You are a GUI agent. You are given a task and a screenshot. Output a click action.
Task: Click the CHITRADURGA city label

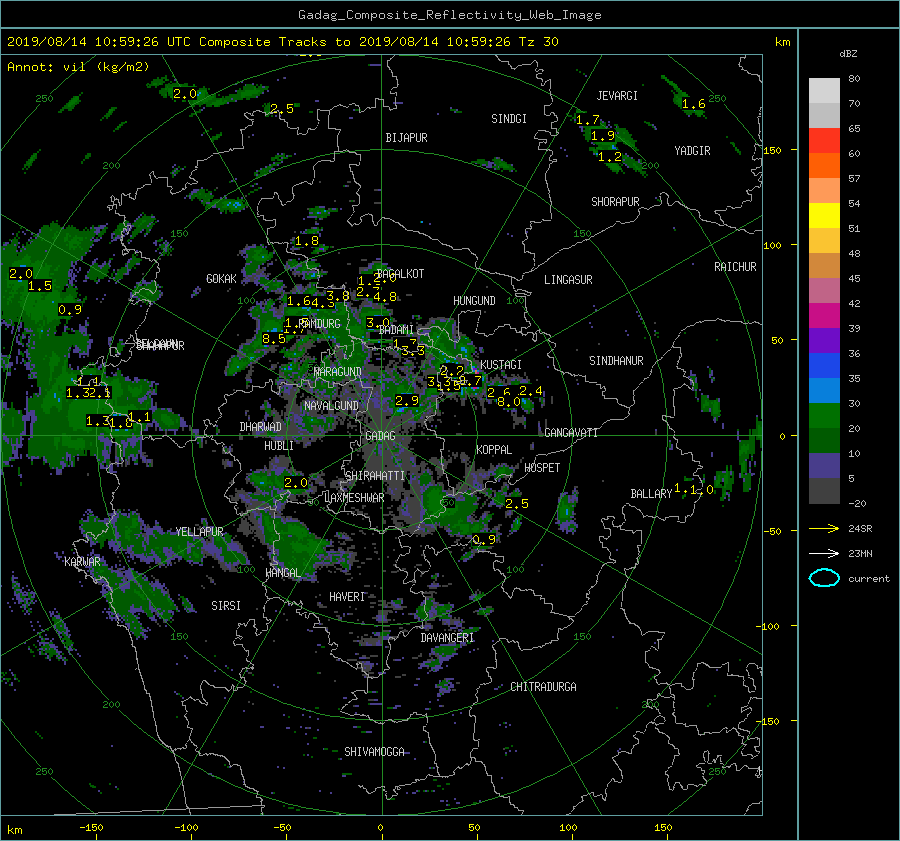pyautogui.click(x=544, y=687)
